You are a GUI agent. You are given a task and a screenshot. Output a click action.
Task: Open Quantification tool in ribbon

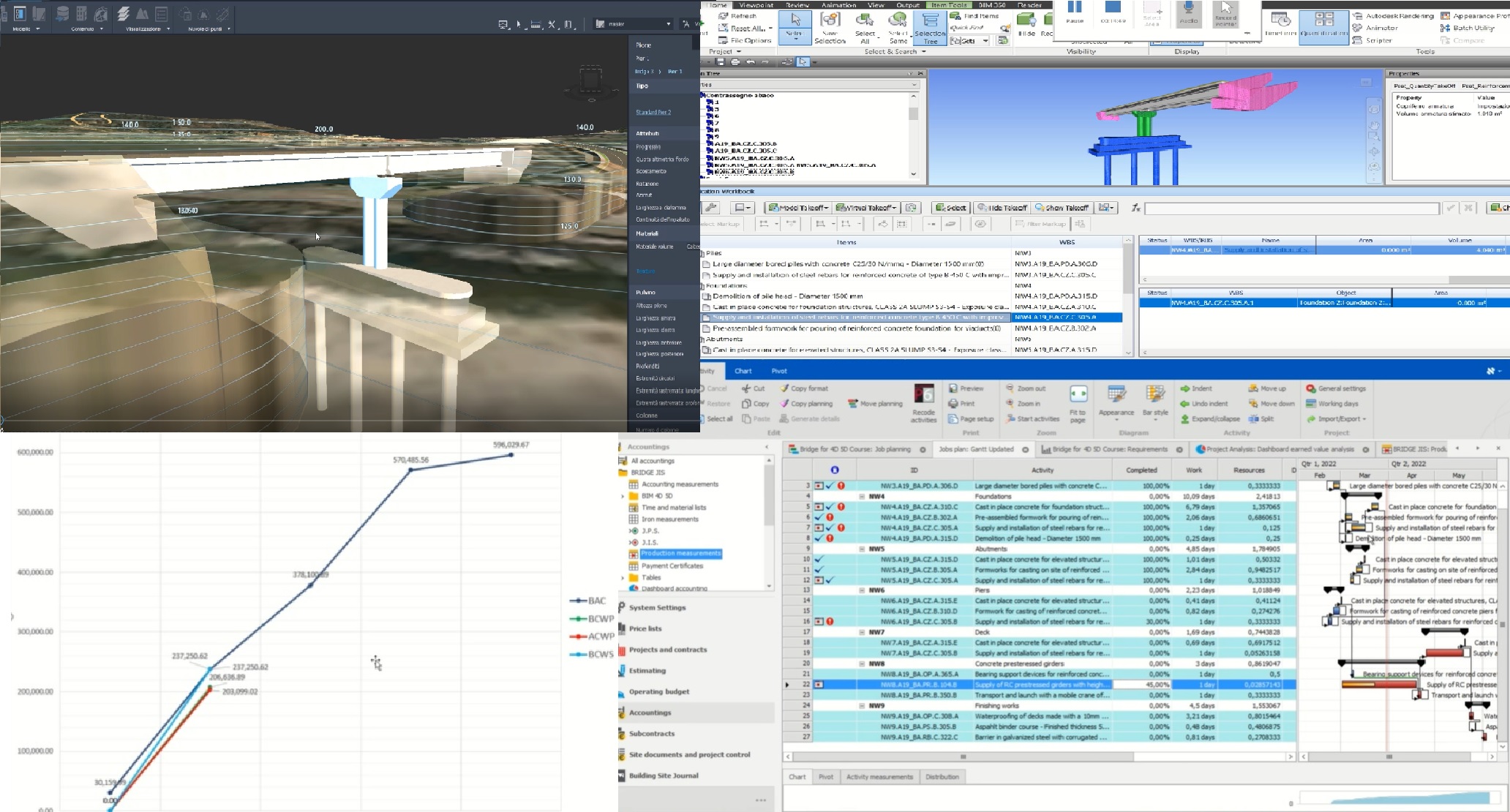(1324, 22)
